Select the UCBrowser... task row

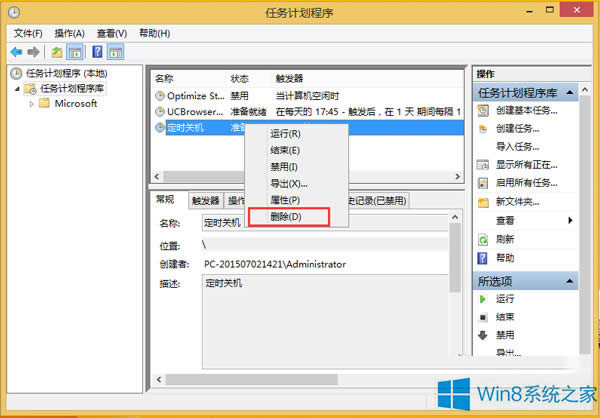pyautogui.click(x=308, y=112)
